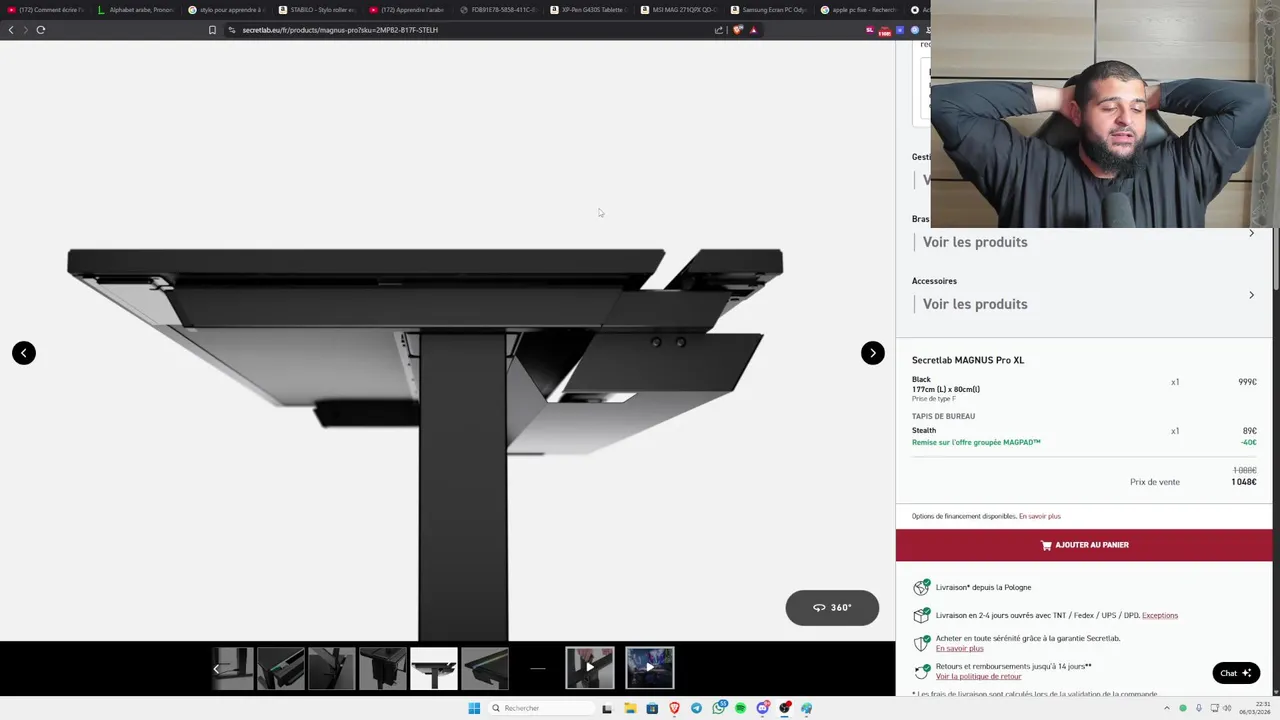Open Telegram from taskbar

tap(696, 708)
